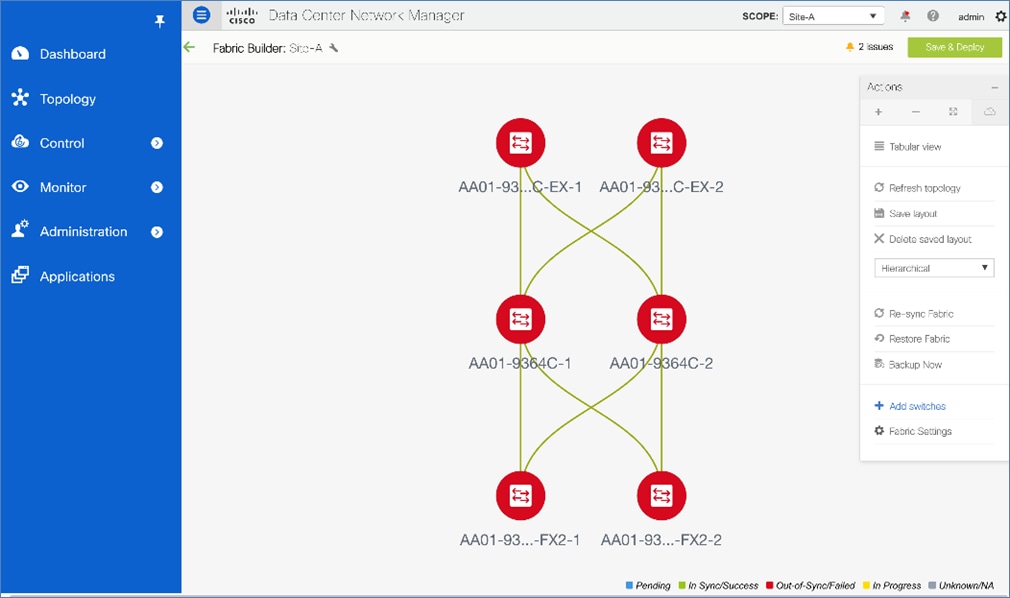Open the Dashboard page
Screen dimensions: 1010x598
tap(73, 54)
